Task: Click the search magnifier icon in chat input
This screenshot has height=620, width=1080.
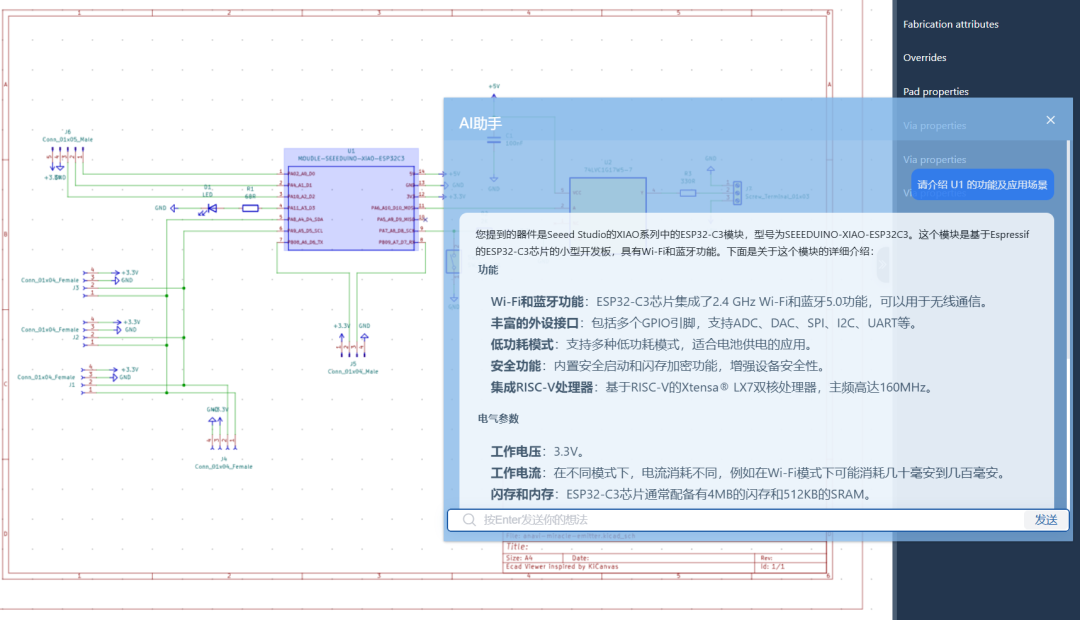Action: 469,520
